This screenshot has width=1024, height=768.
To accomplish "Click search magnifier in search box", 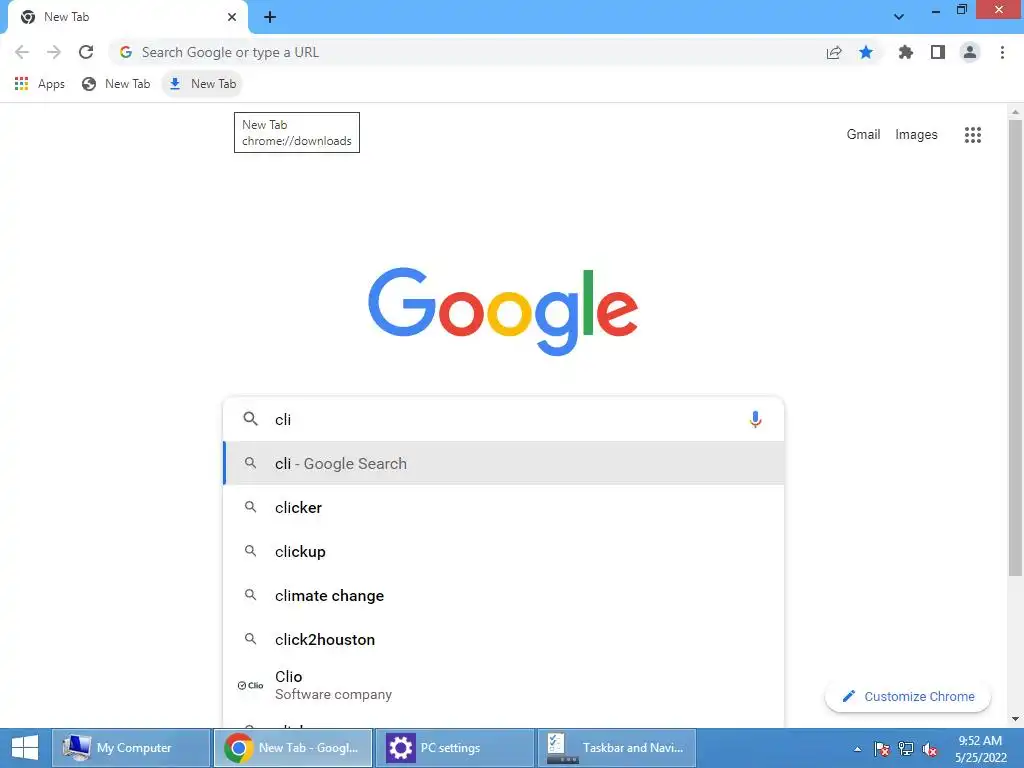I will [x=251, y=419].
